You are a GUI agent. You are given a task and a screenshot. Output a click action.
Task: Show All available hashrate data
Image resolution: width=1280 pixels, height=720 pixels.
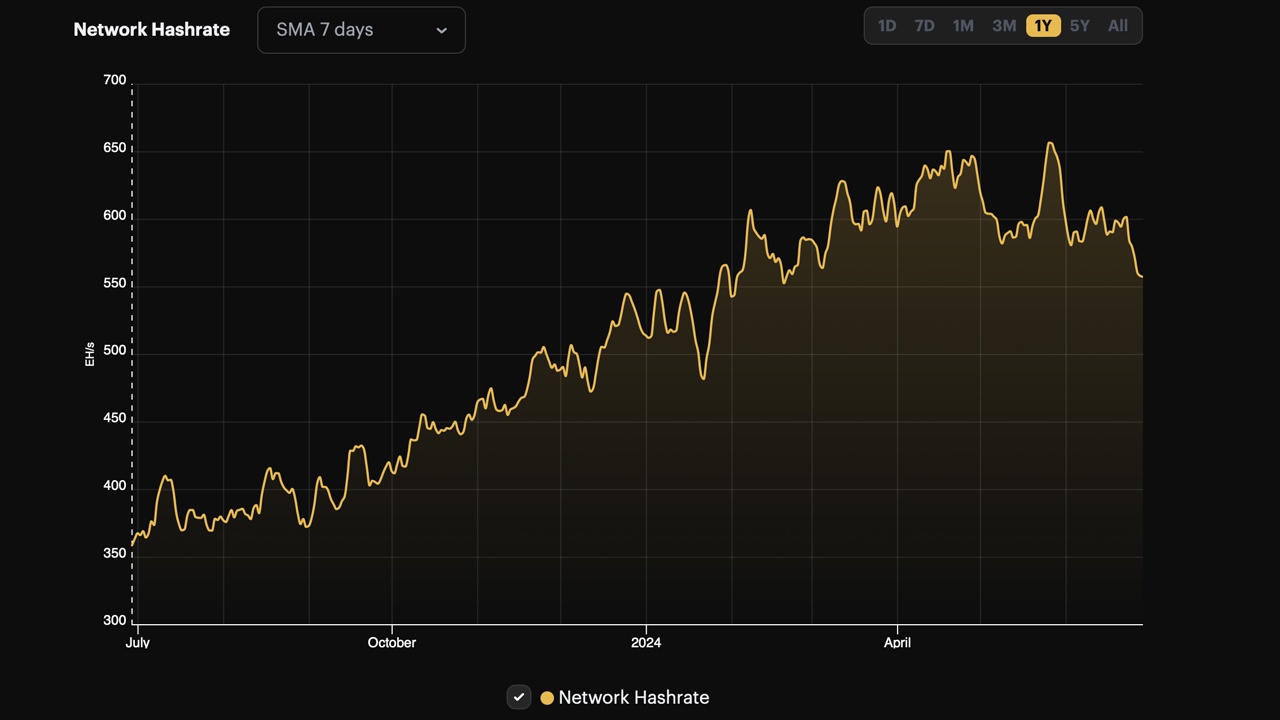pyautogui.click(x=1117, y=26)
